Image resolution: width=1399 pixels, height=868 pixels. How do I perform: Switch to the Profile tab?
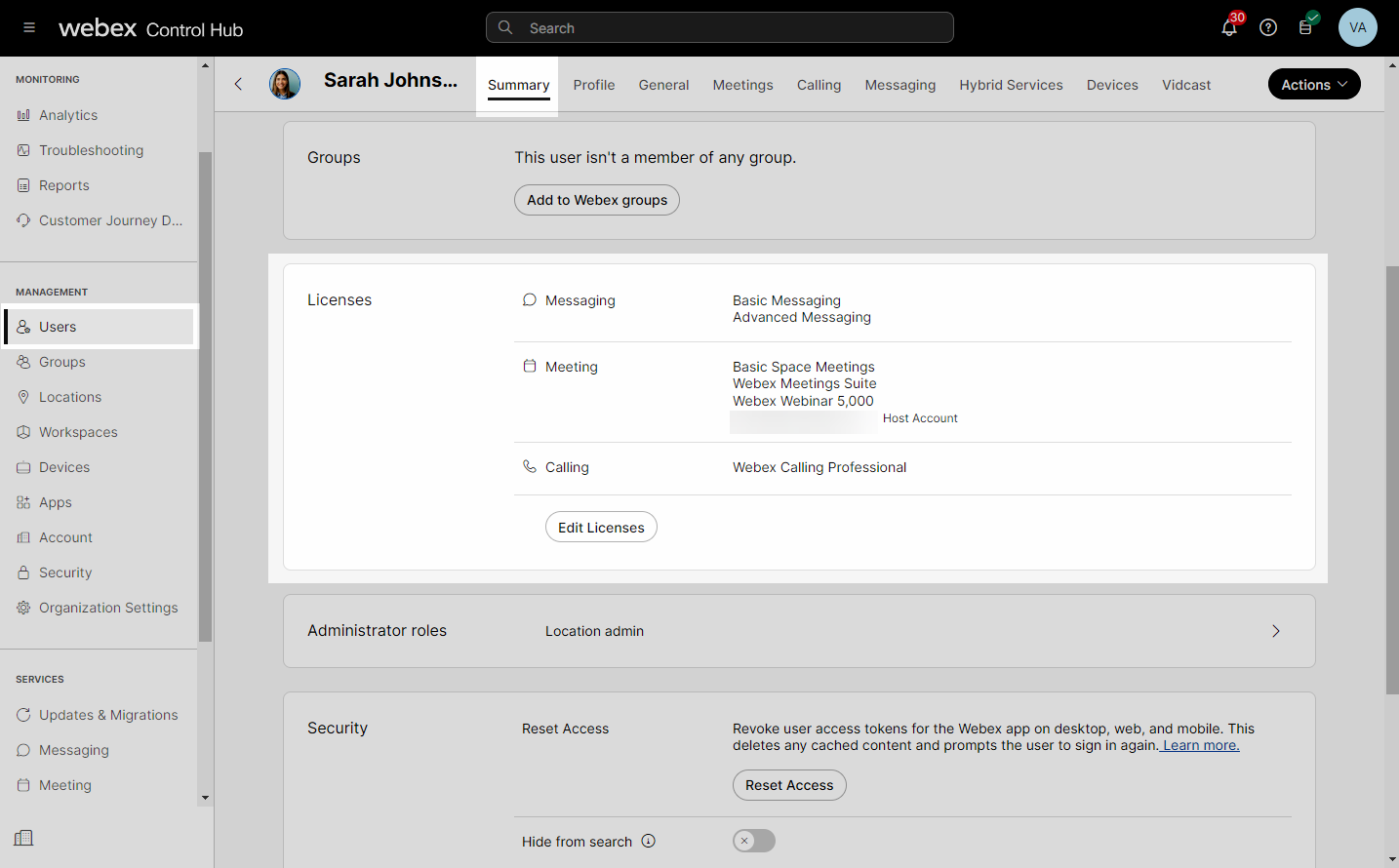(594, 85)
